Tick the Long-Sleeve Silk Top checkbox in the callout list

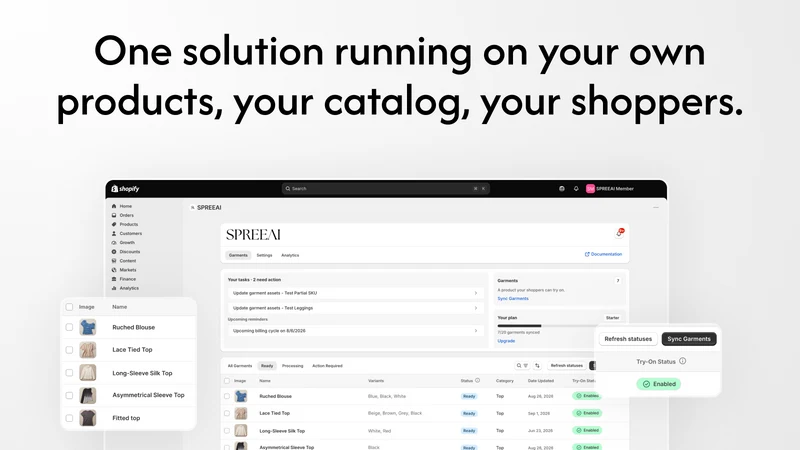(69, 373)
